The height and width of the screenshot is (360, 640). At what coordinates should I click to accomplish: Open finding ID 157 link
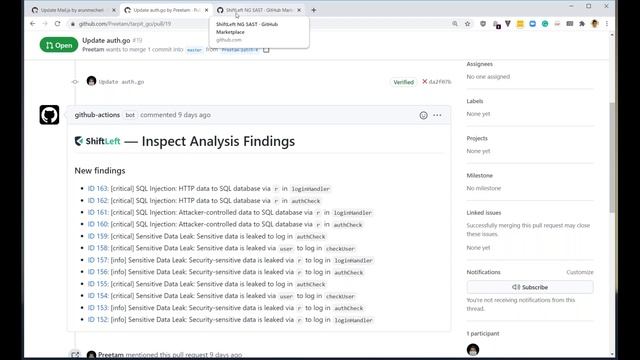pyautogui.click(x=98, y=260)
